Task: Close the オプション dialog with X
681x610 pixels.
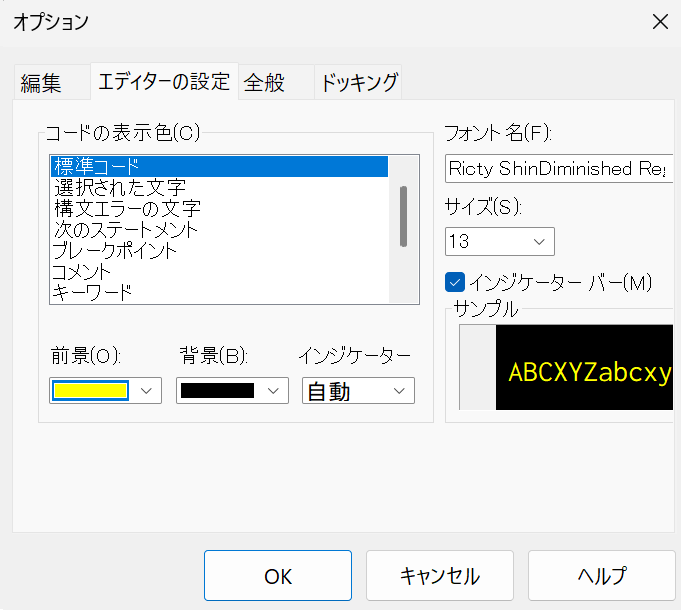Action: pyautogui.click(x=660, y=22)
